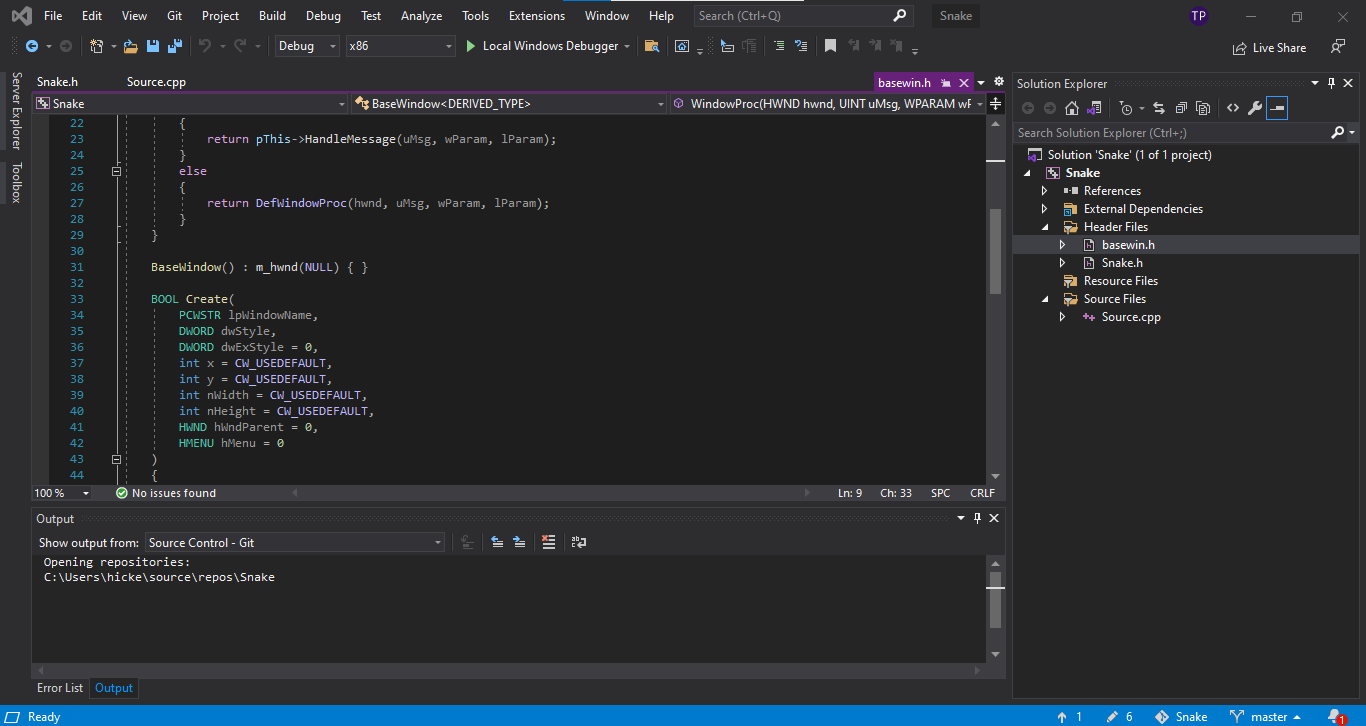This screenshot has width=1366, height=726.
Task: Toggle Show All Files in Solution Explorer
Action: [1203, 108]
